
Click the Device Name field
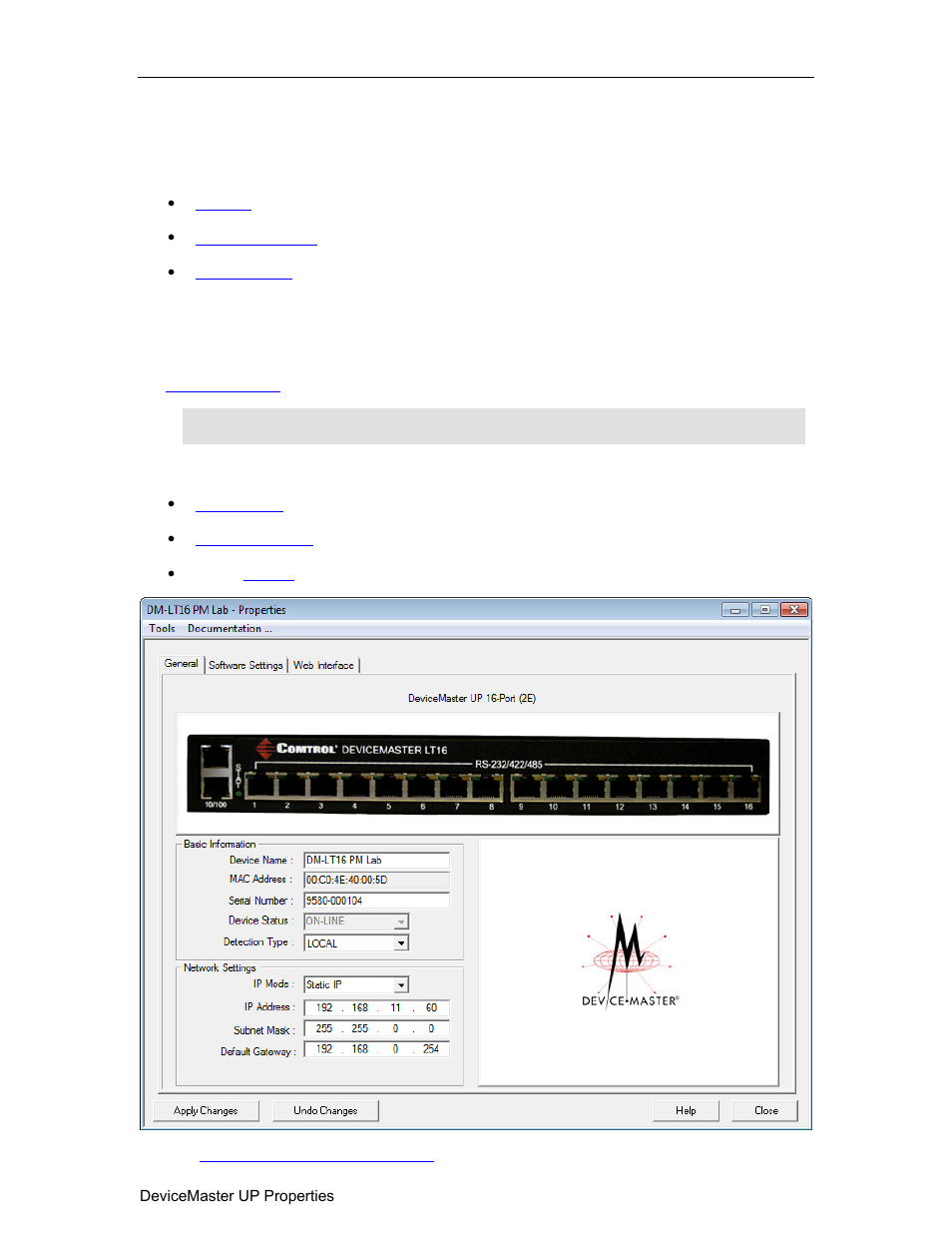(x=376, y=860)
